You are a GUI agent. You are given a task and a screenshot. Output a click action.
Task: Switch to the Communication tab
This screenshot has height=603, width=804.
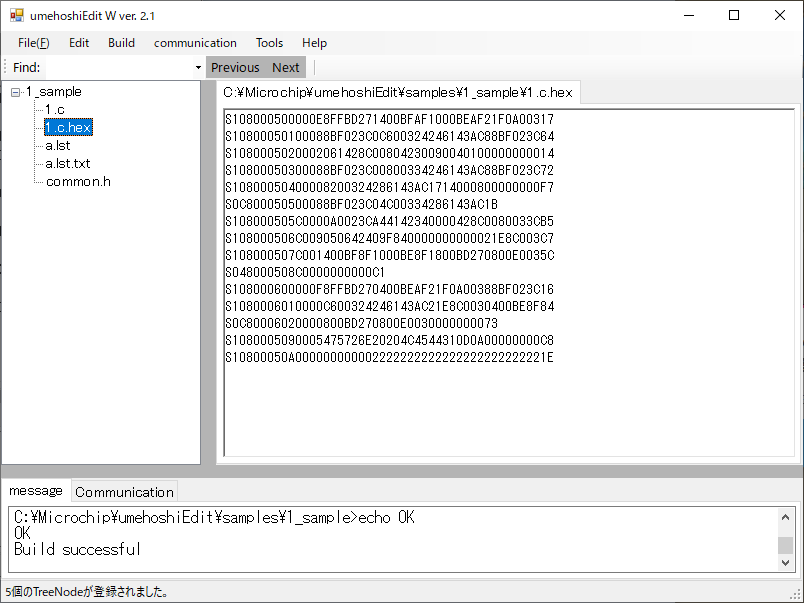[x=124, y=492]
